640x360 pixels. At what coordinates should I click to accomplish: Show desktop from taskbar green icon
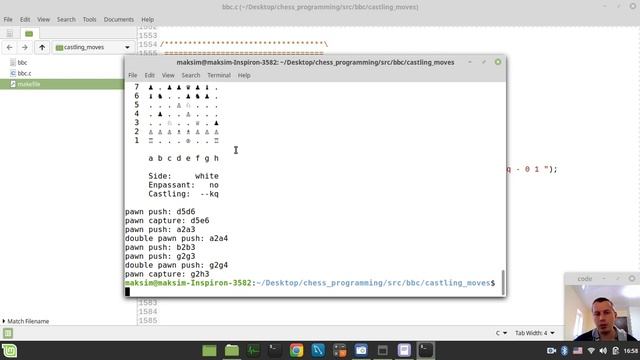tap(209, 350)
